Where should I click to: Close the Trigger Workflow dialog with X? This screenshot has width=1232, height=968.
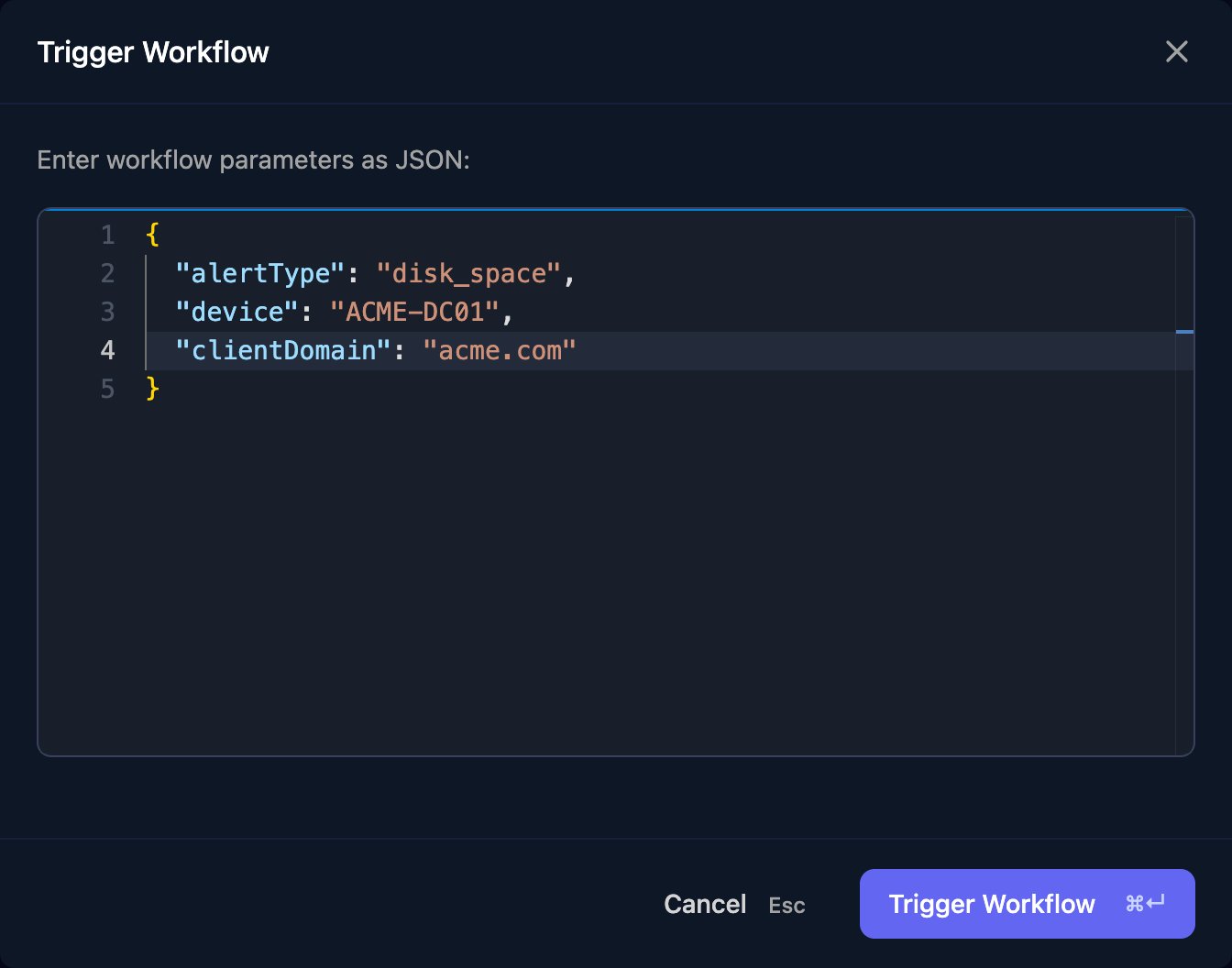coord(1176,51)
